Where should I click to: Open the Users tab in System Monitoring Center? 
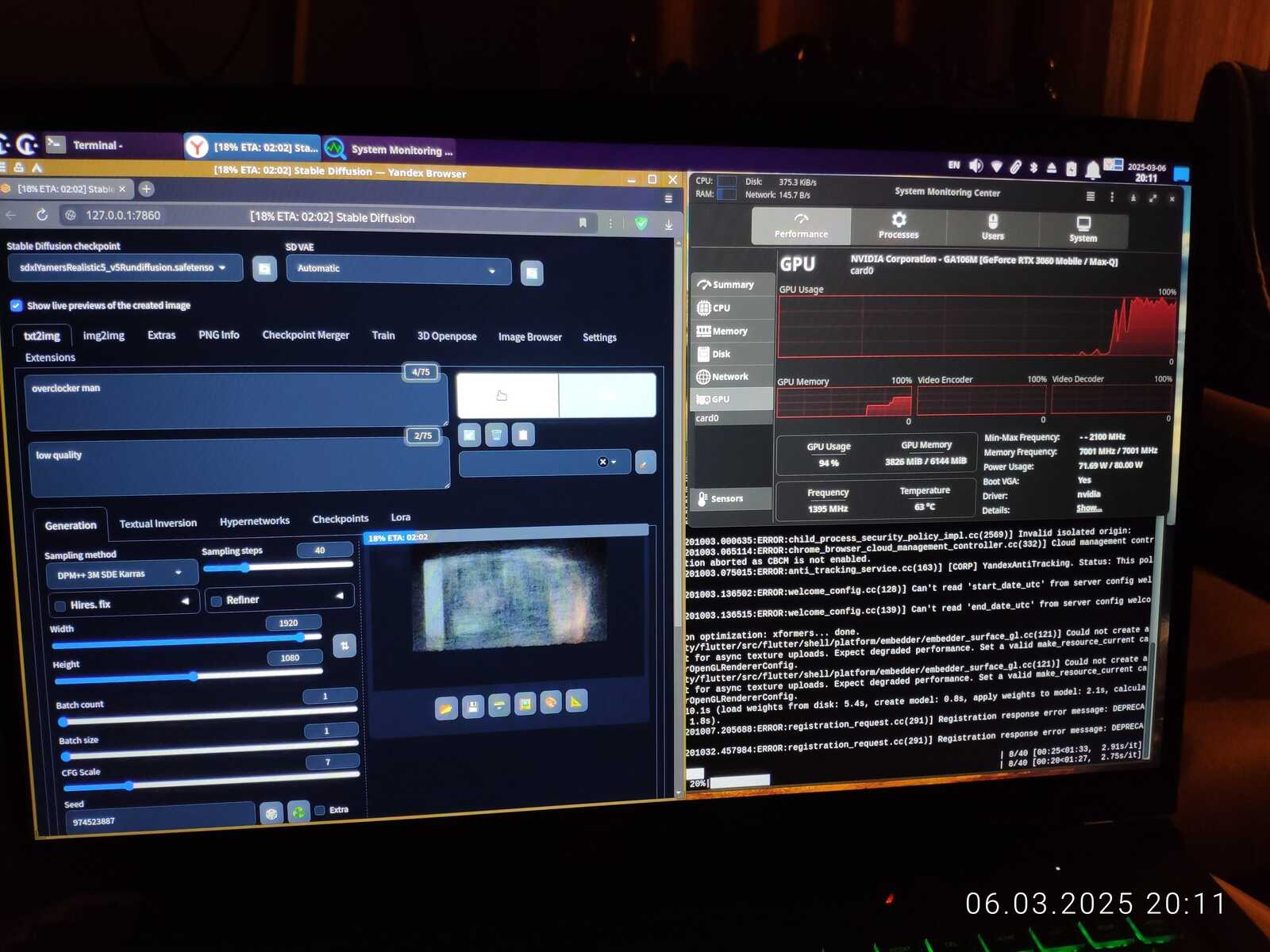click(993, 227)
